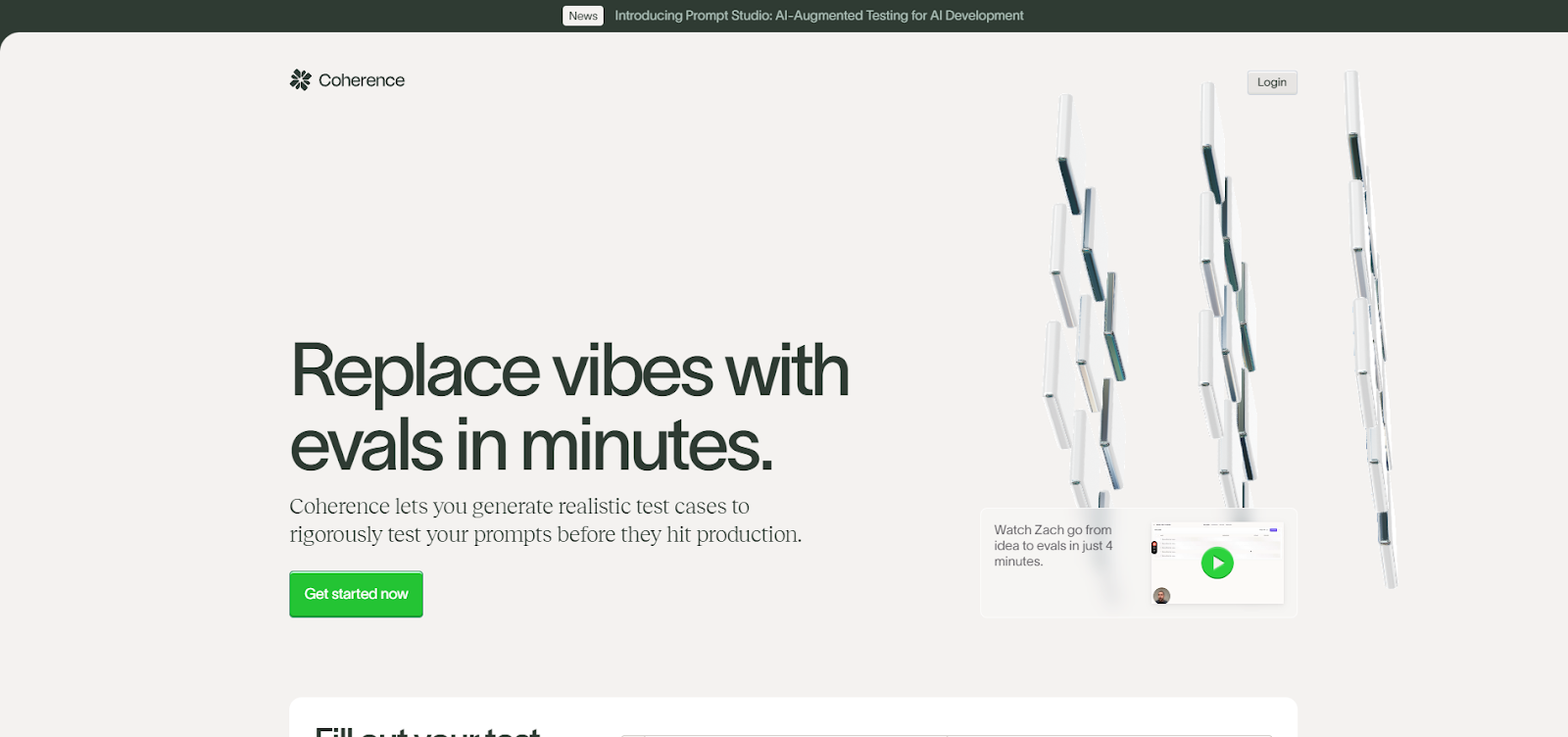Screen dimensions: 1568x737
Task: Click the Login button
Action: coord(1272,82)
